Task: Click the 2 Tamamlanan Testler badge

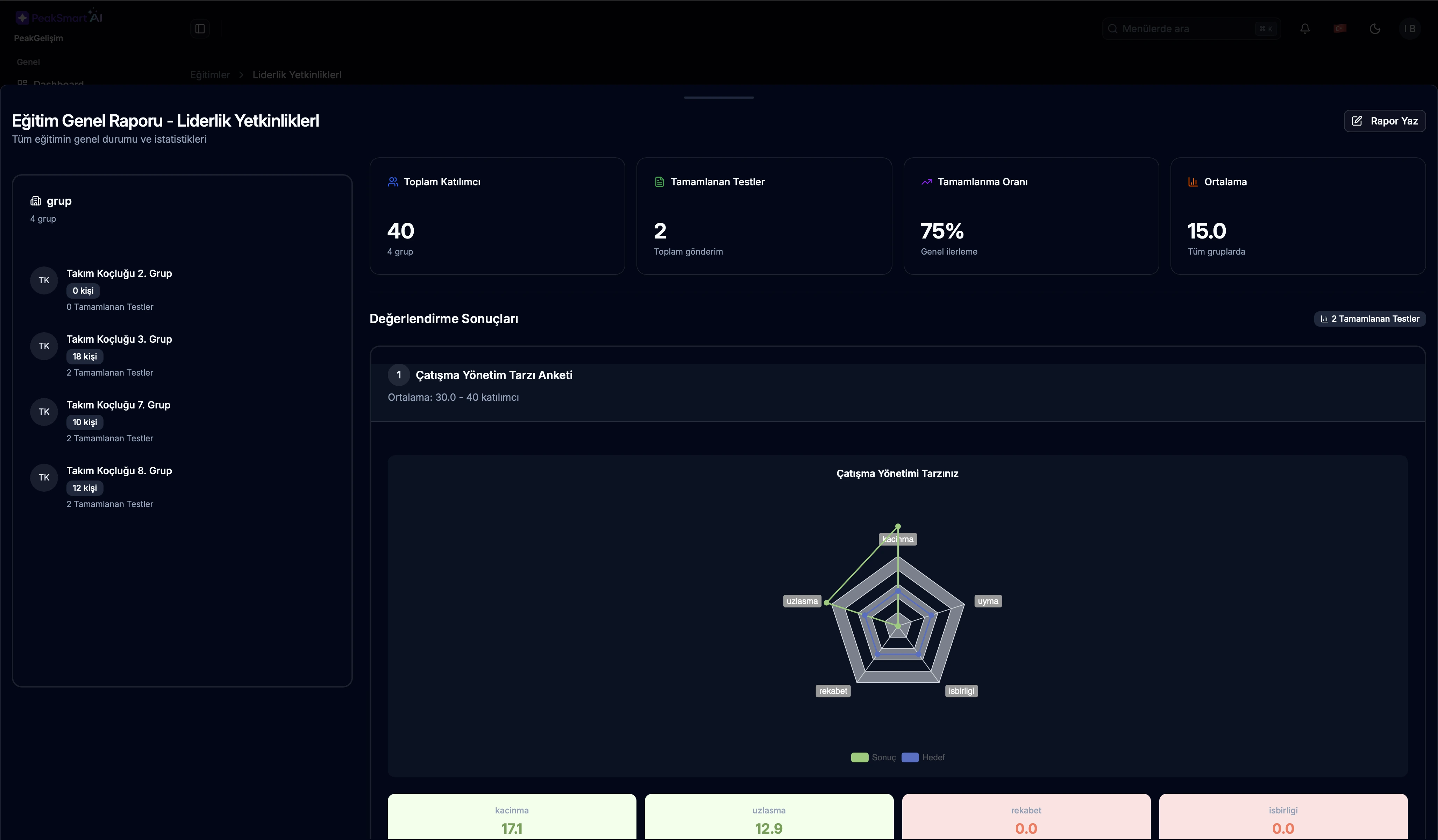Action: pos(1370,319)
